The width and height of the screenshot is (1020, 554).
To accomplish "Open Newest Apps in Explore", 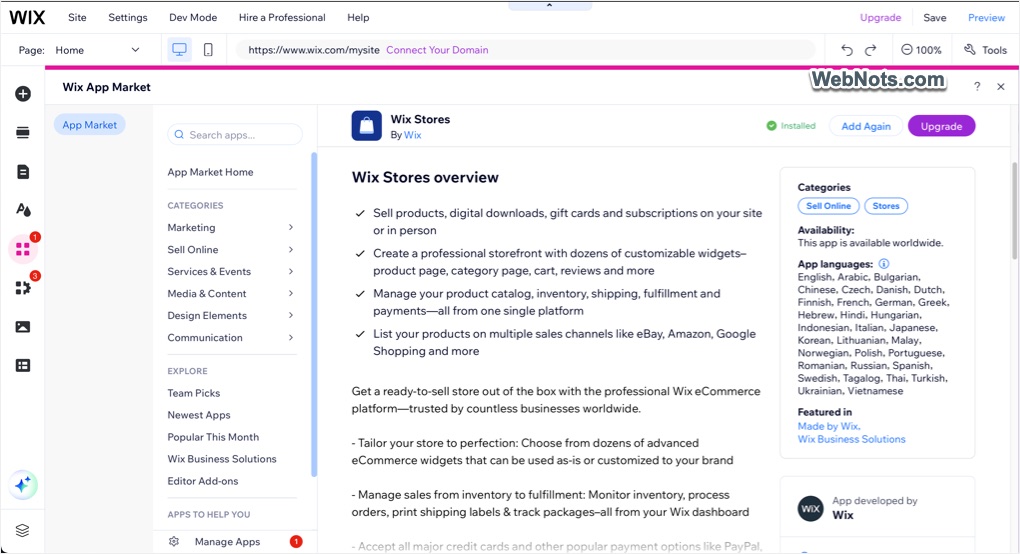I will tap(199, 416).
